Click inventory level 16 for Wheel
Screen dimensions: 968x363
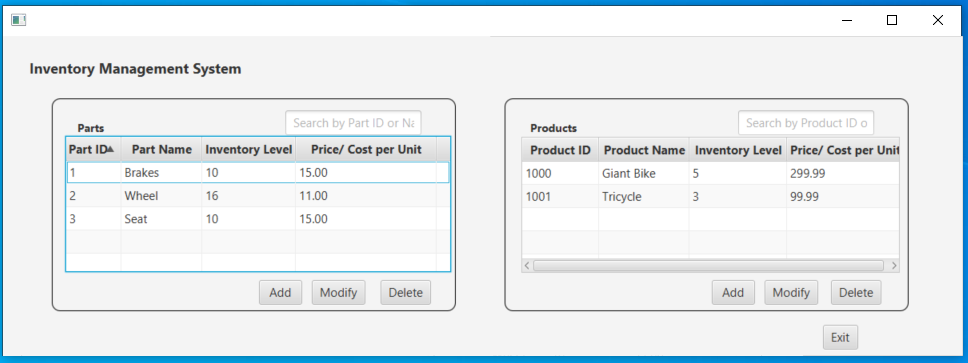(248, 196)
